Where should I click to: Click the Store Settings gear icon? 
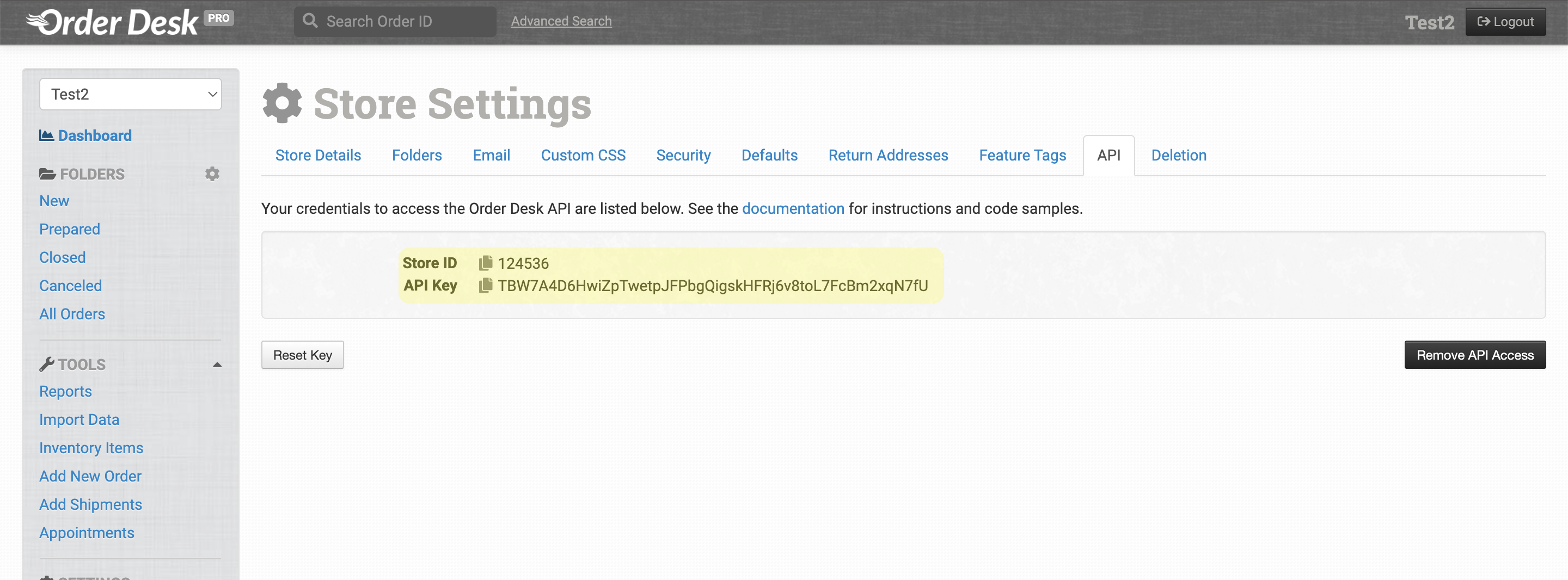282,103
